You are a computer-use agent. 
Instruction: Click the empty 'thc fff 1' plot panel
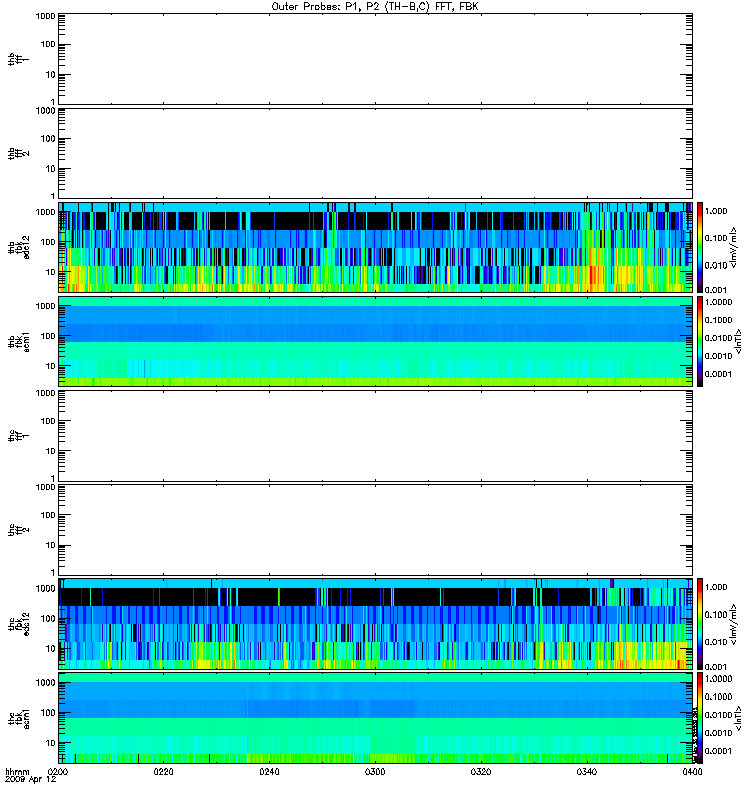click(x=375, y=436)
